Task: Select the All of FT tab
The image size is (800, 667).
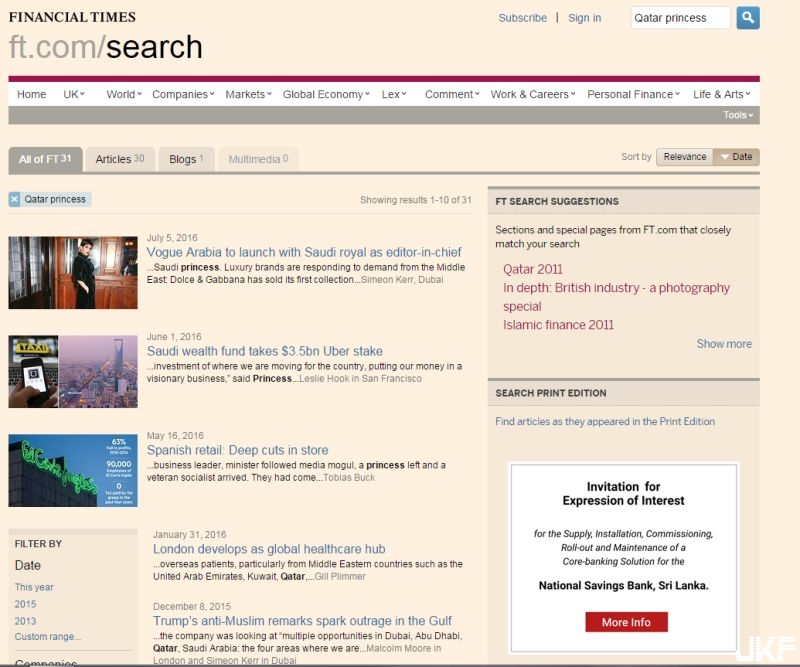Action: (x=45, y=159)
